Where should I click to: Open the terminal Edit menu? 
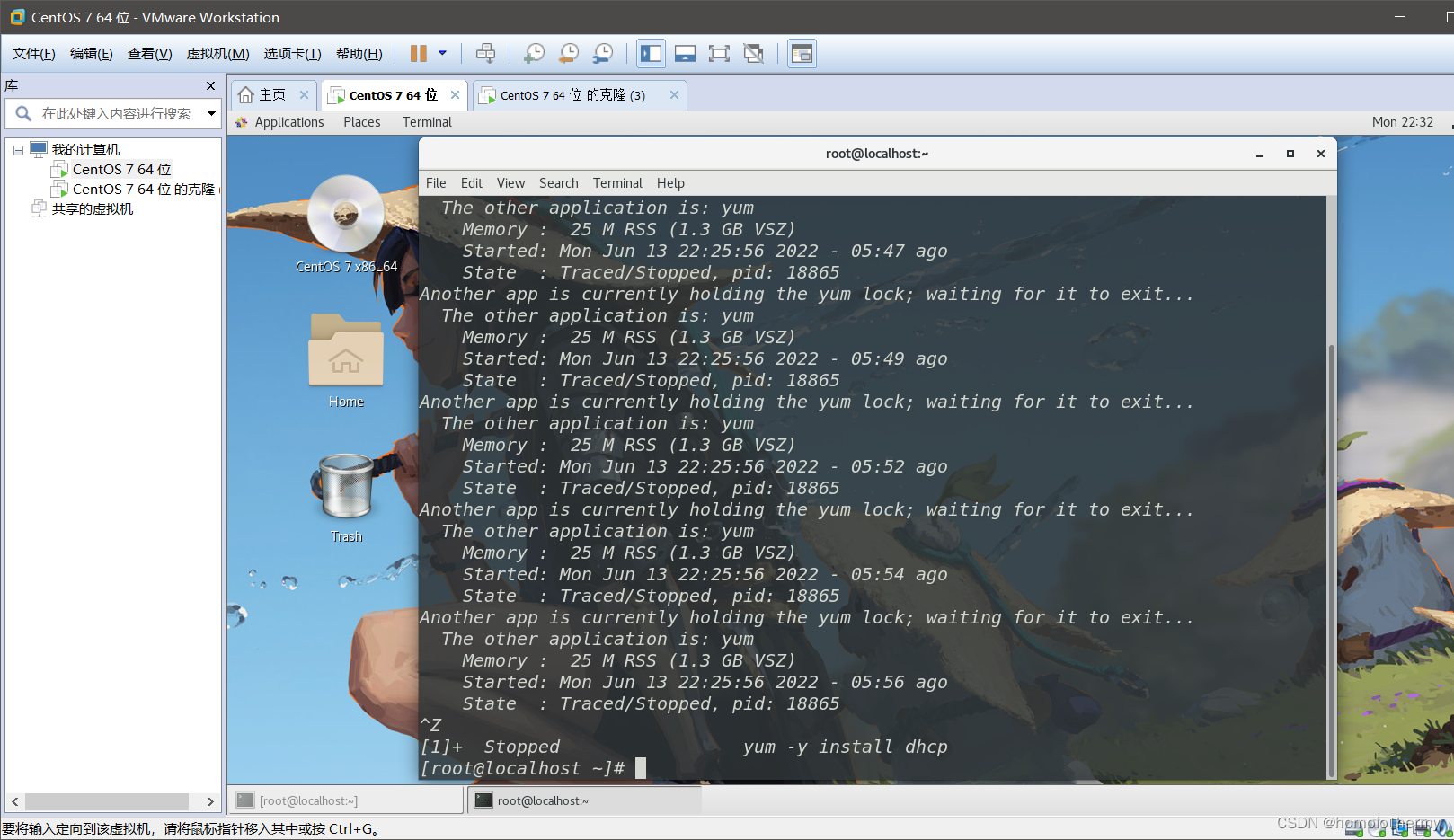[x=472, y=183]
